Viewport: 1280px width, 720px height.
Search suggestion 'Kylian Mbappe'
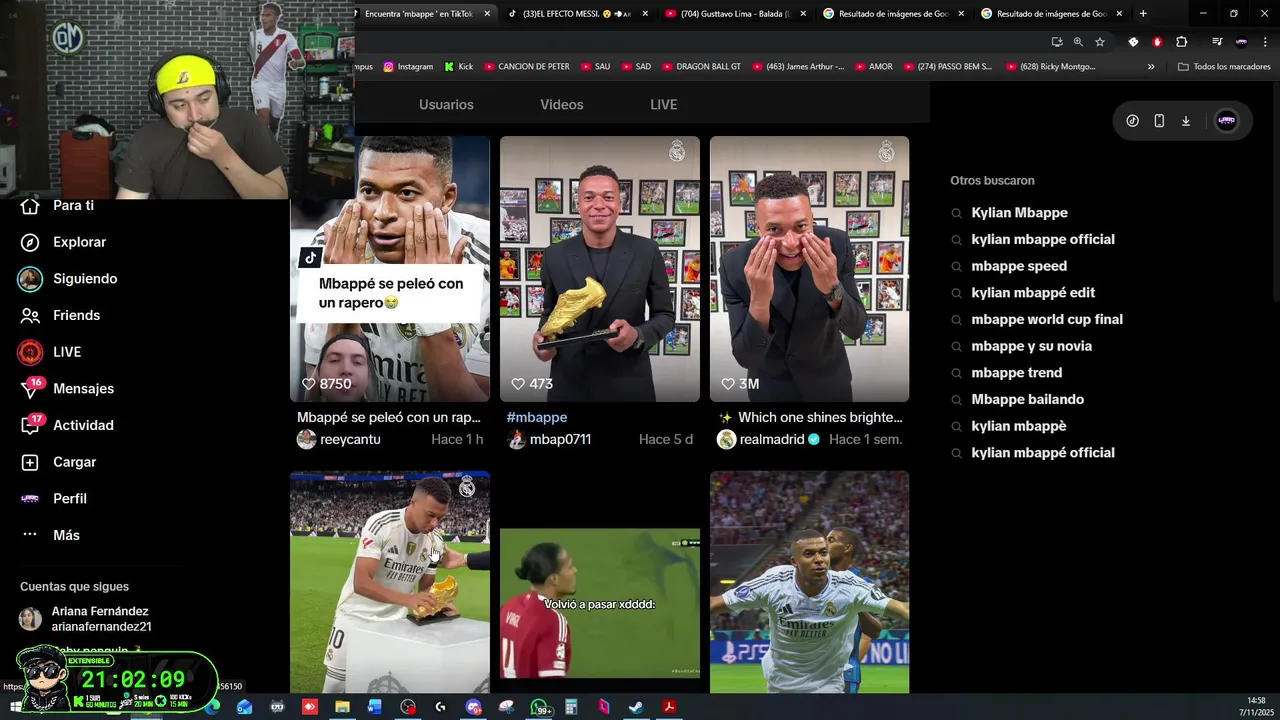click(x=1019, y=213)
